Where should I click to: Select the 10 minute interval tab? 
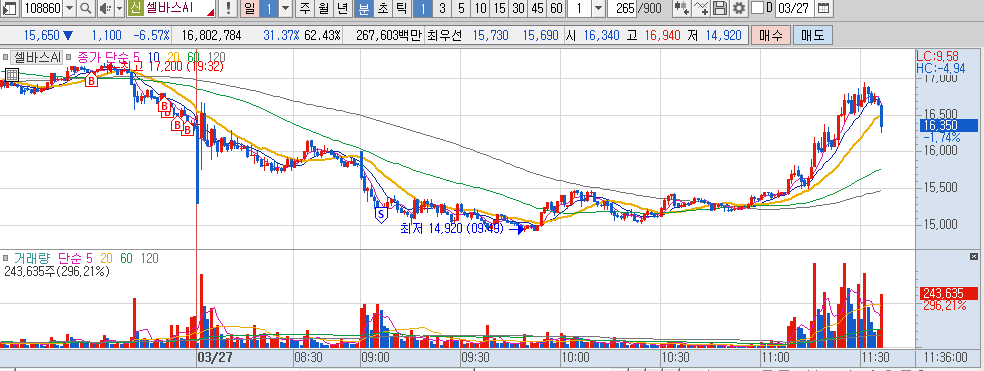coord(481,9)
